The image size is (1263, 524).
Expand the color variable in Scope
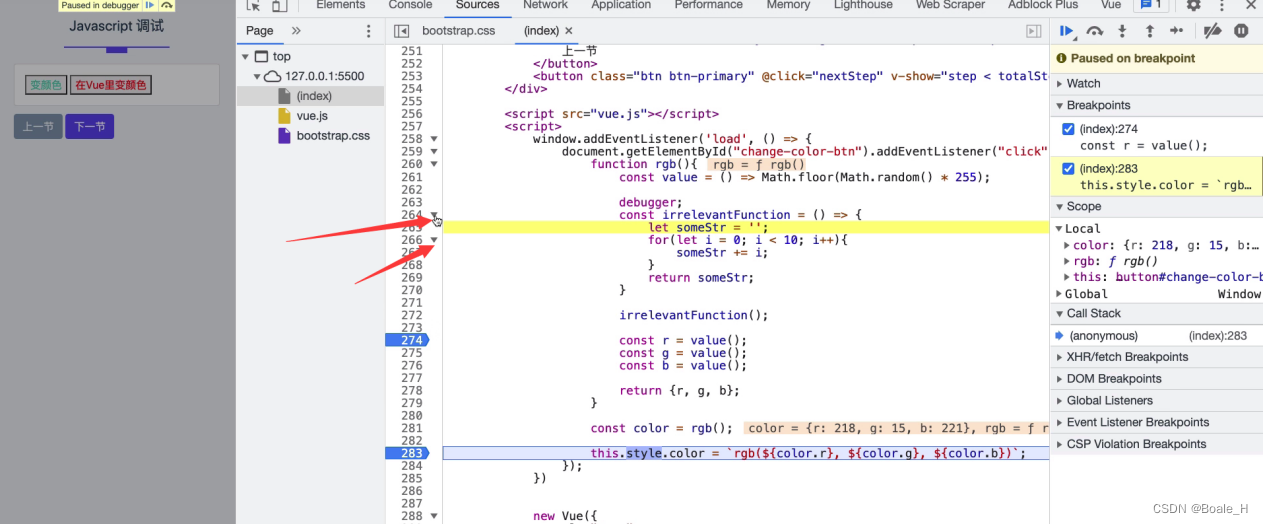pos(1068,245)
